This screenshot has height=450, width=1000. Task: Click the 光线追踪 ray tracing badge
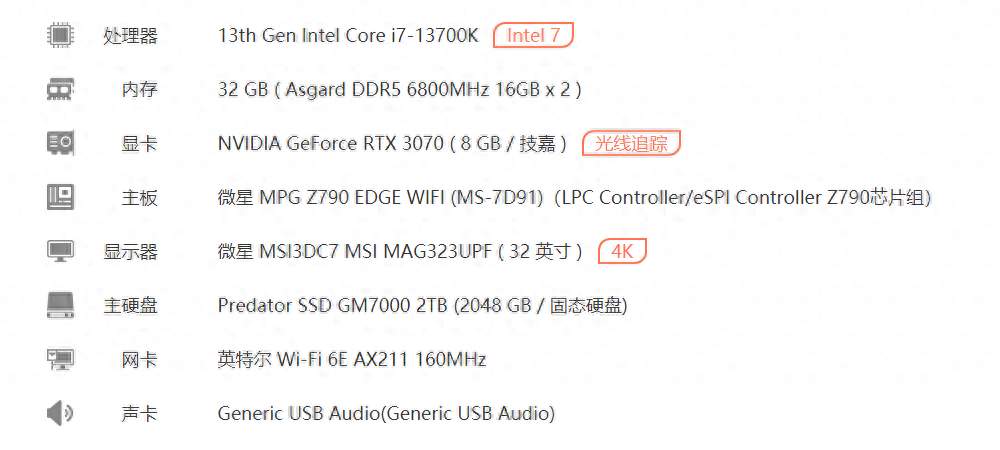point(631,143)
